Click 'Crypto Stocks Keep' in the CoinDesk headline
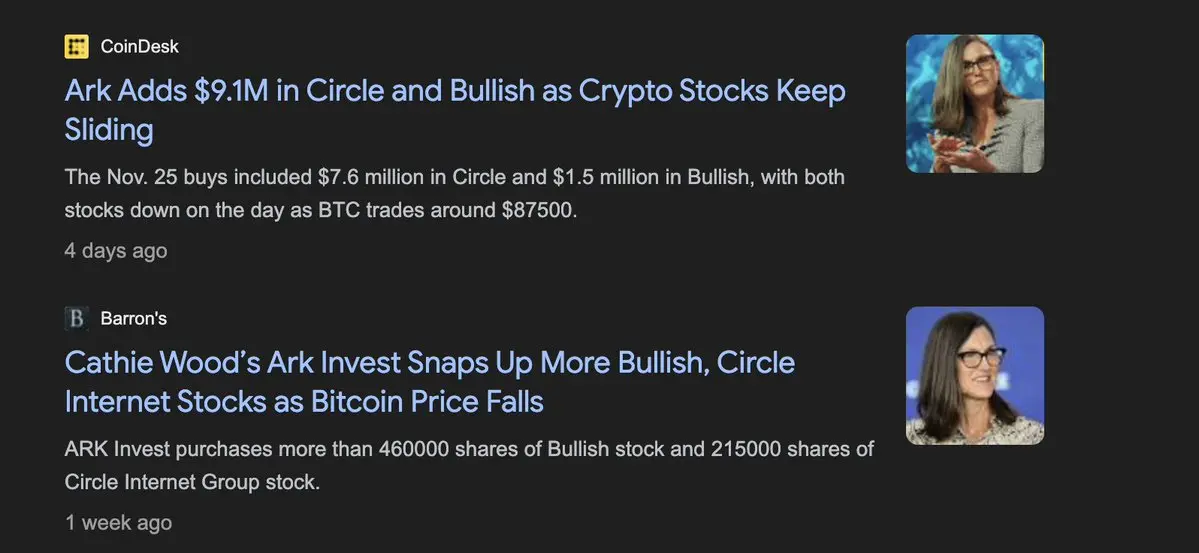 pos(712,90)
